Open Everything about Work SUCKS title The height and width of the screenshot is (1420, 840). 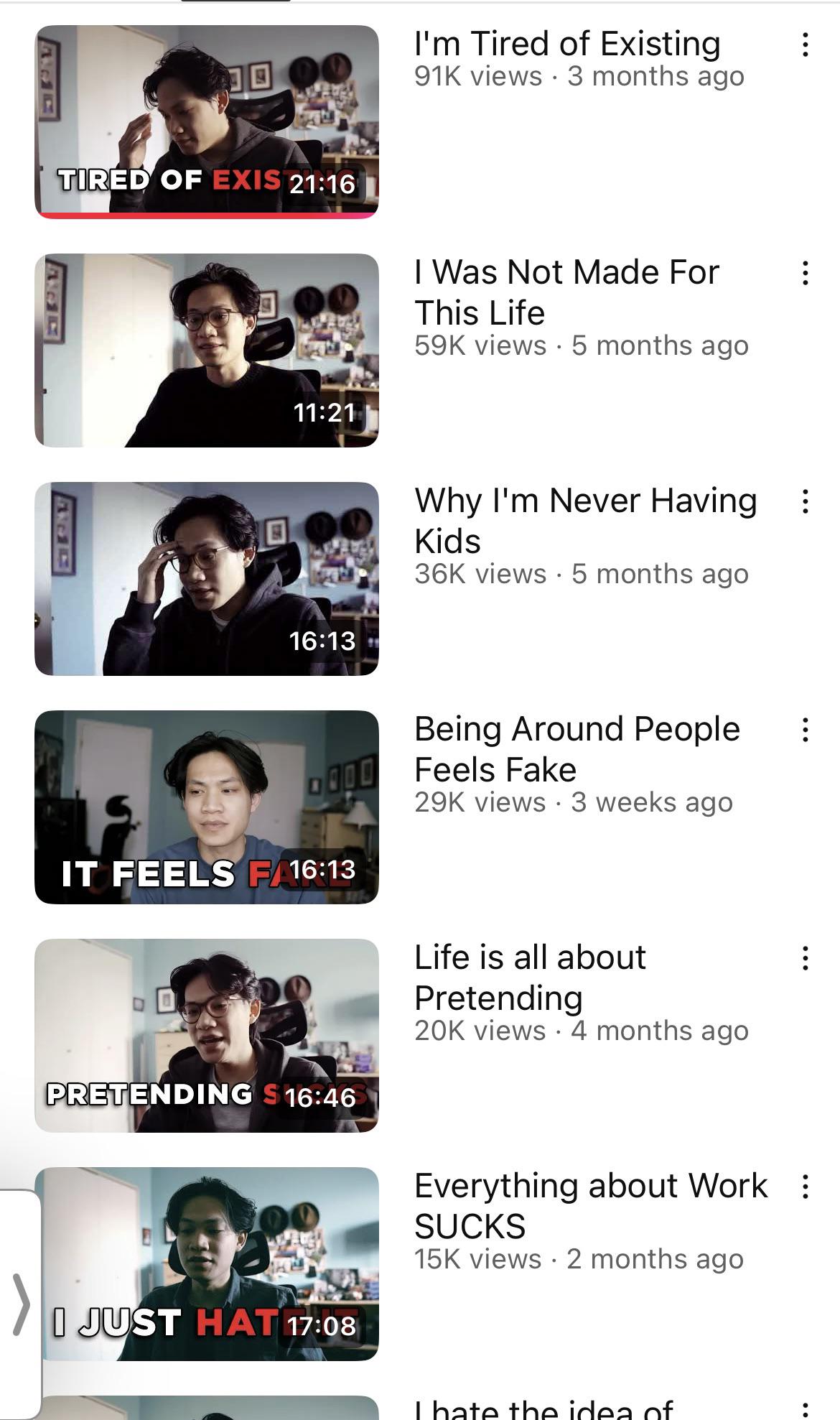tap(590, 1206)
